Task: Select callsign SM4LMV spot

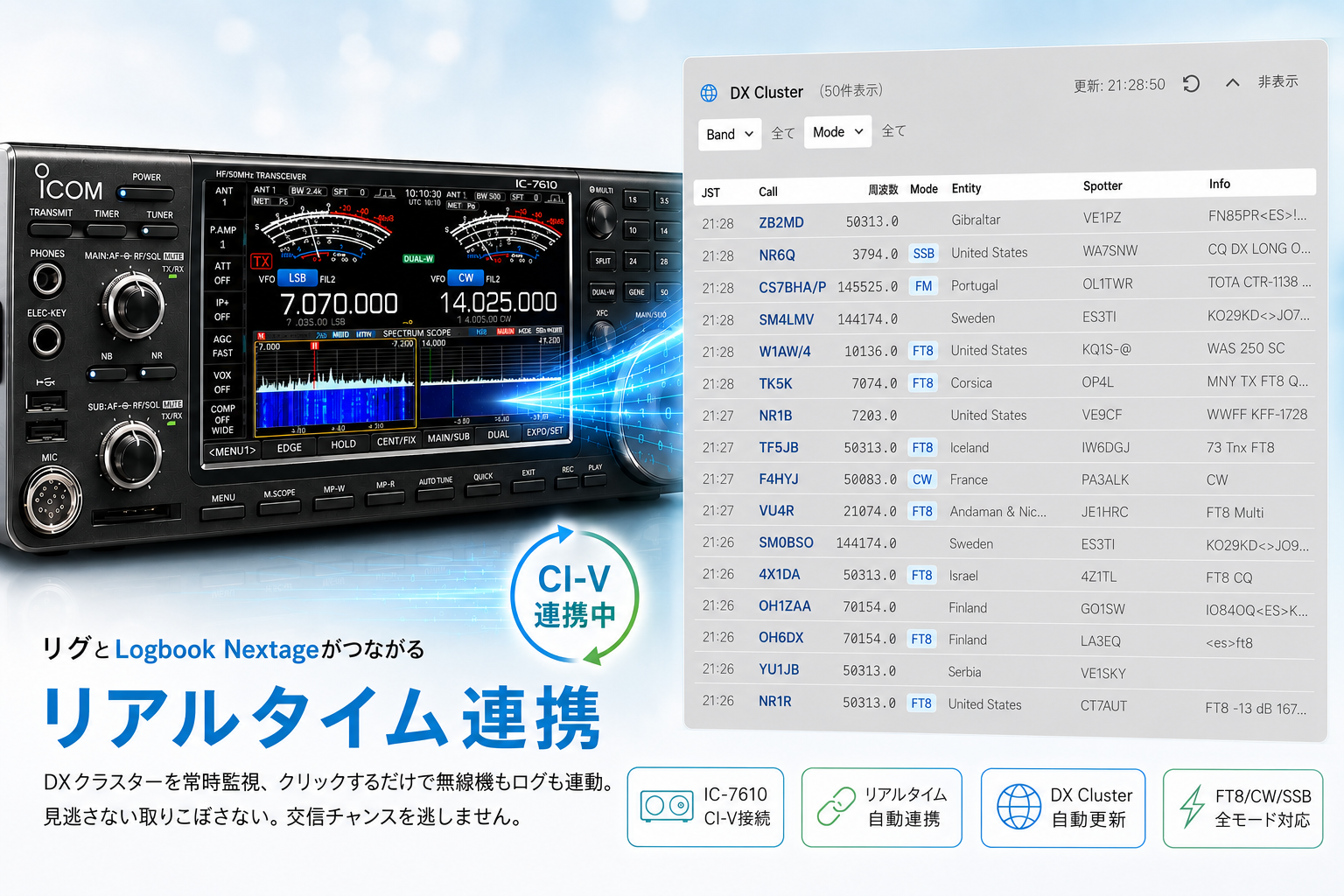Action: click(786, 319)
